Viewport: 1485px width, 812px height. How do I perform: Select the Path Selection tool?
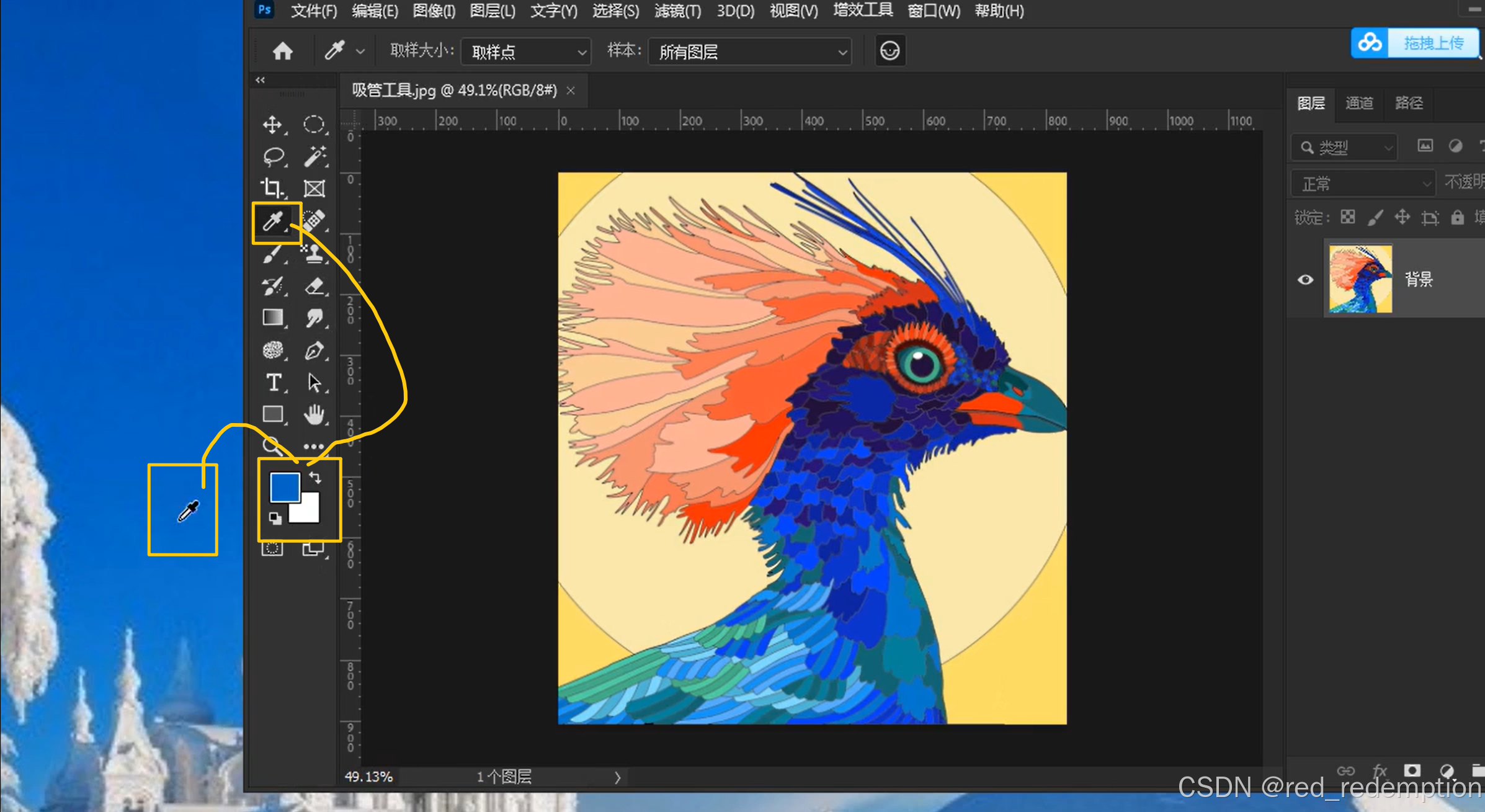coord(314,382)
